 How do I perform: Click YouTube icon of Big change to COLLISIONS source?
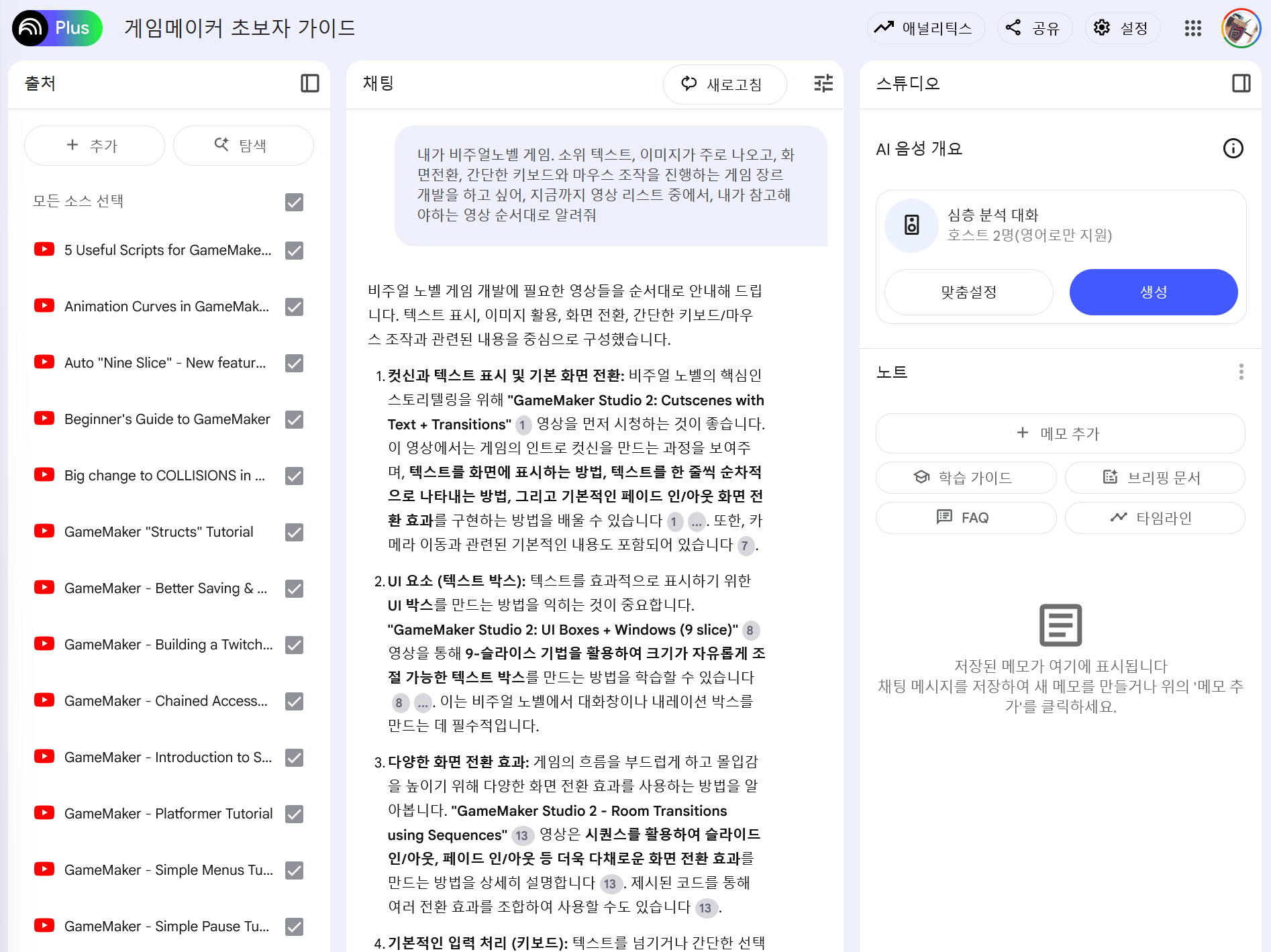tap(44, 475)
